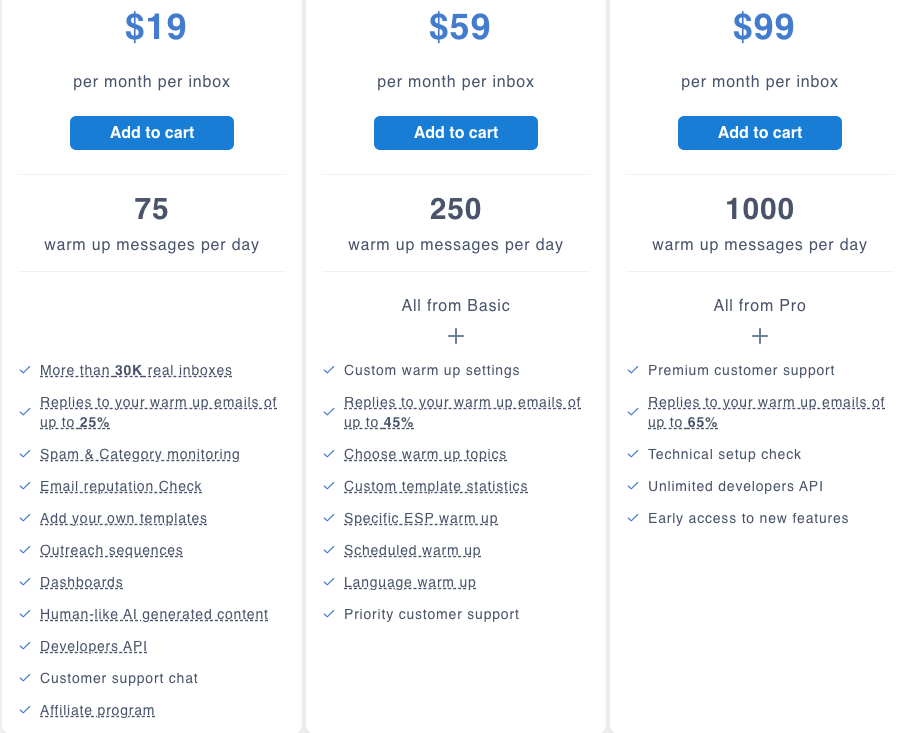Click Email reputation Check feature link
The image size is (905, 733).
click(121, 486)
